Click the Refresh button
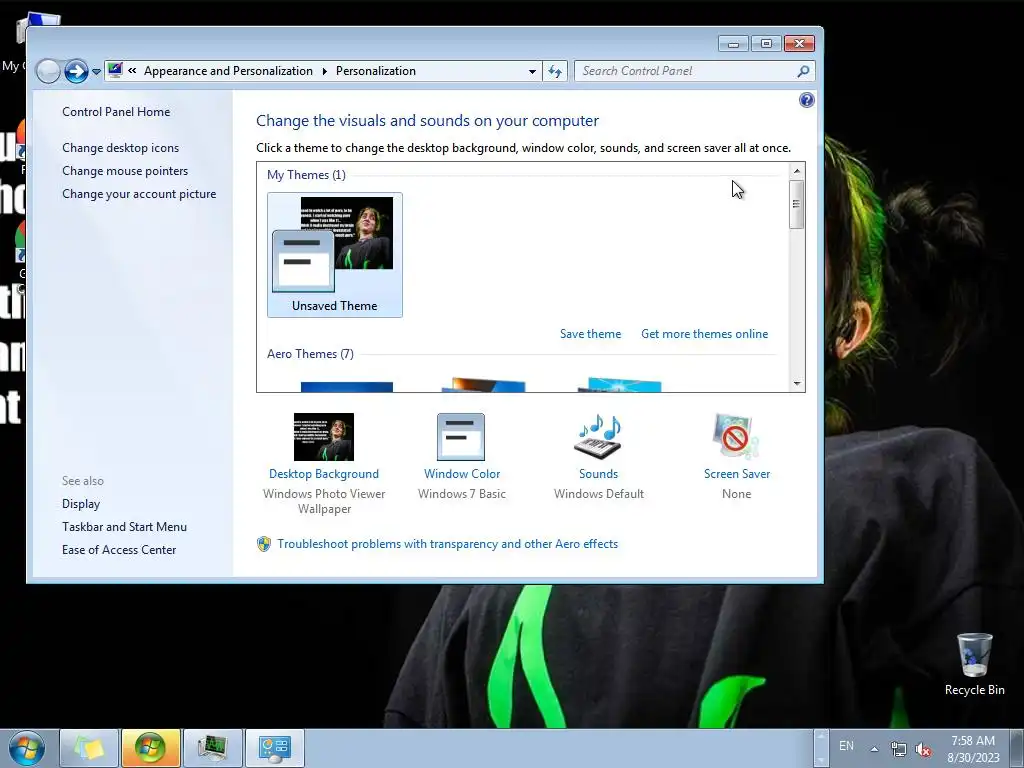 [x=554, y=71]
